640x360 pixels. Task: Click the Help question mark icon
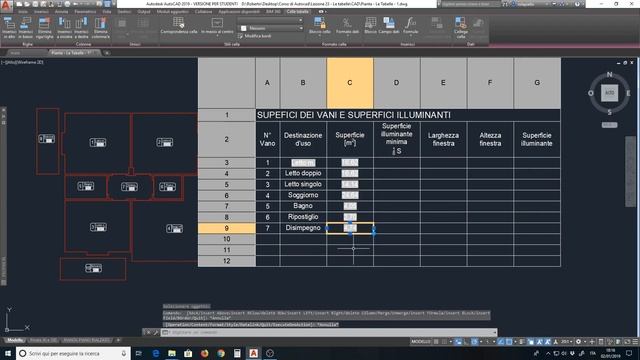577,4
